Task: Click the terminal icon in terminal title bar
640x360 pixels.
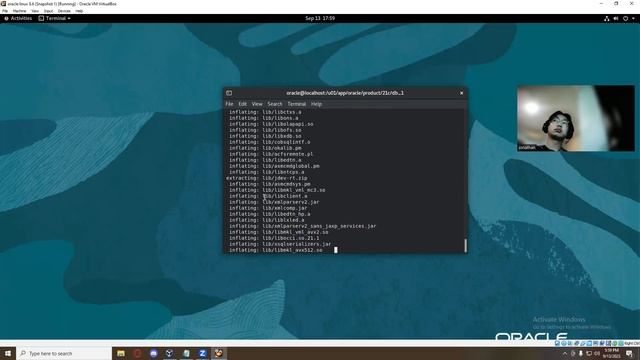Action: 229,93
